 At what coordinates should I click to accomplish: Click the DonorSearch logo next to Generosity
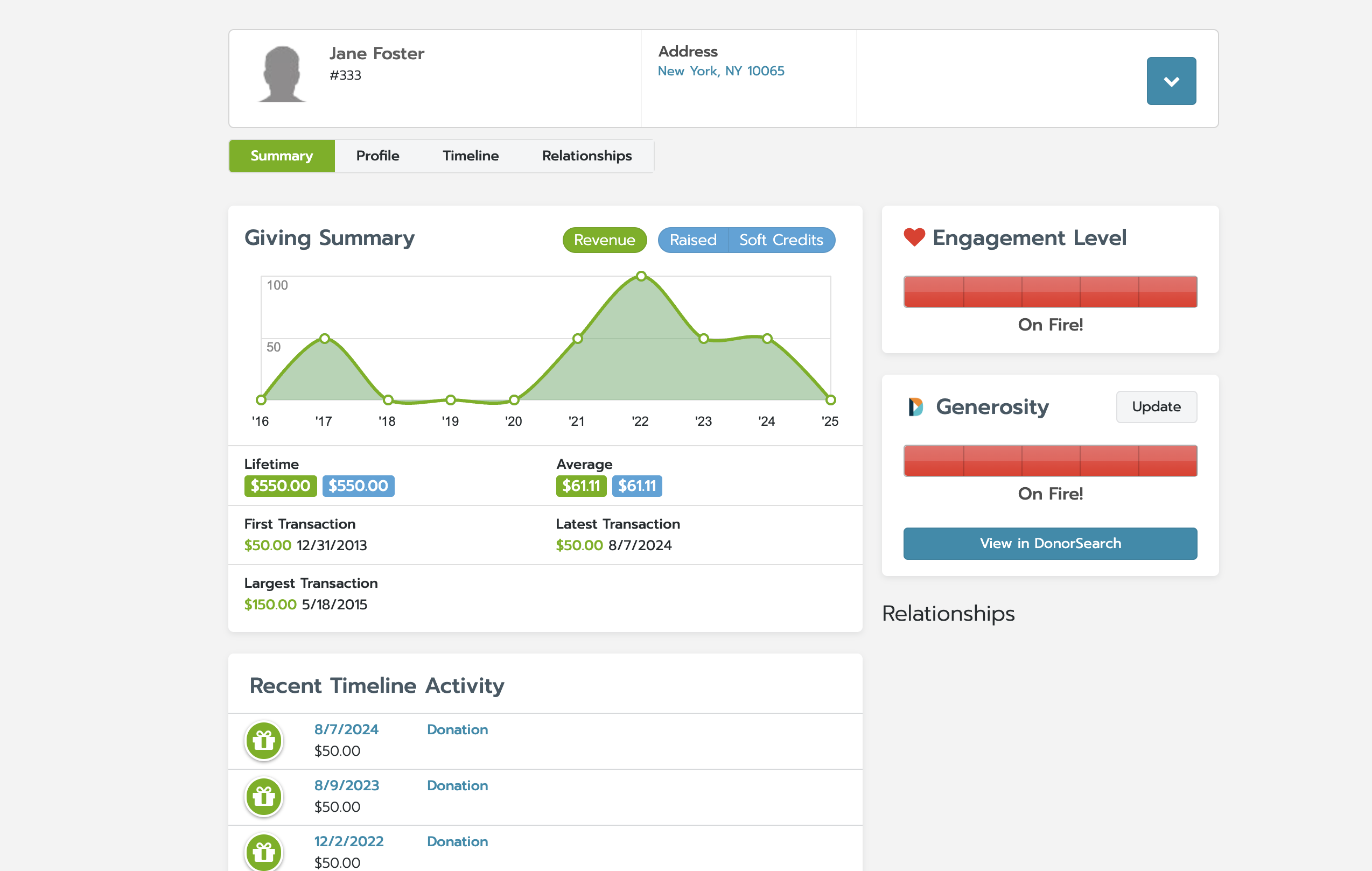[916, 407]
